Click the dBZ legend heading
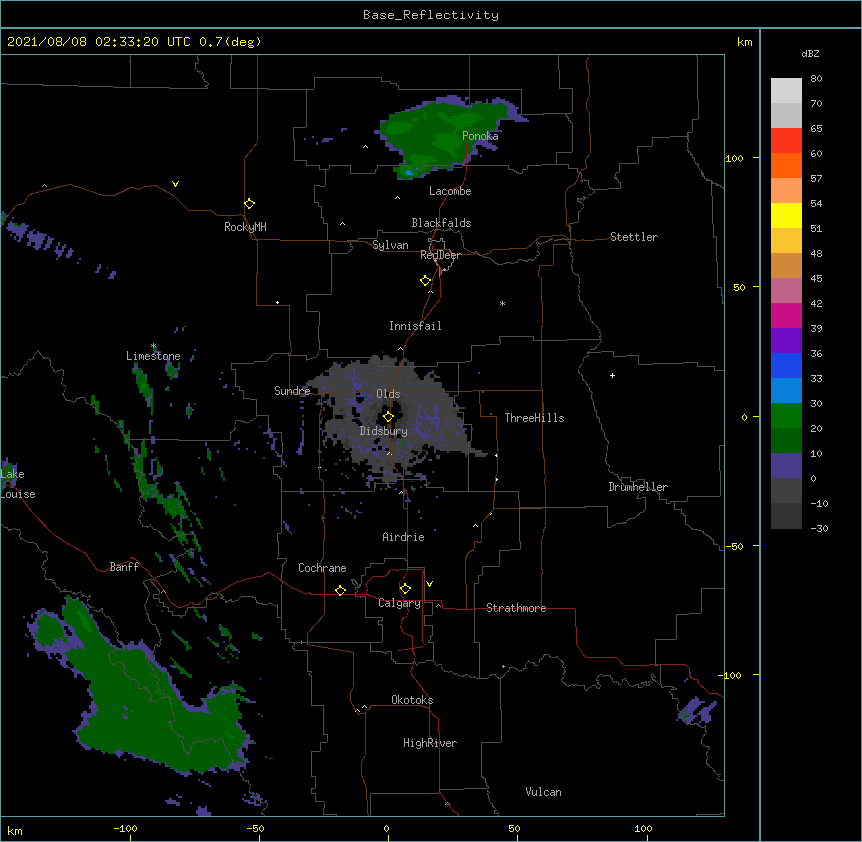This screenshot has height=842, width=862. [810, 53]
